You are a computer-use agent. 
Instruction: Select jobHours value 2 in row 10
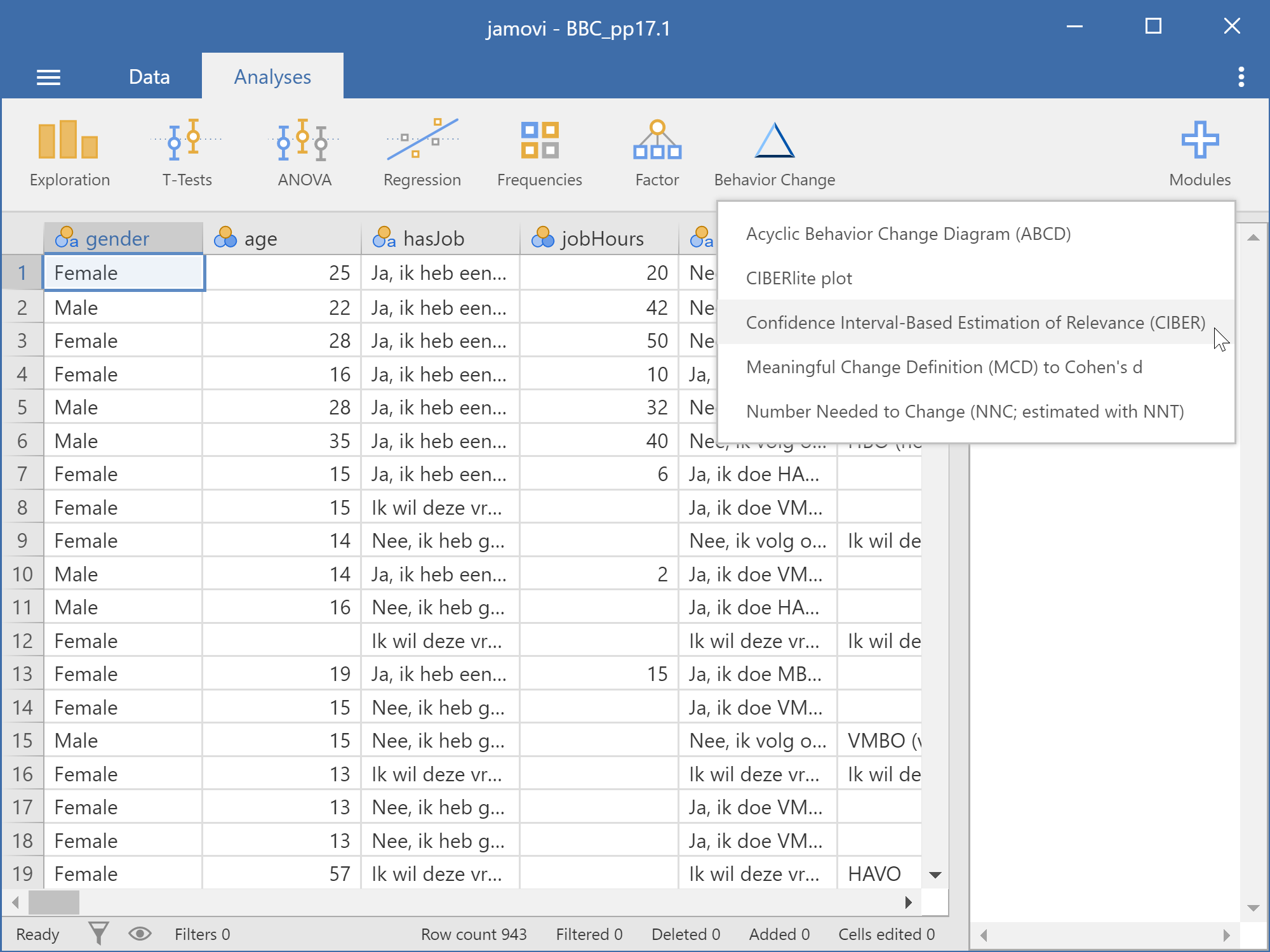(x=599, y=574)
